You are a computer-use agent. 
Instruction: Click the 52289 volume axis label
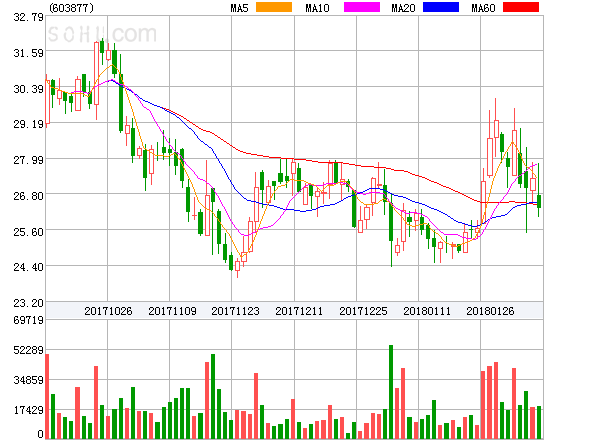click(x=29, y=350)
